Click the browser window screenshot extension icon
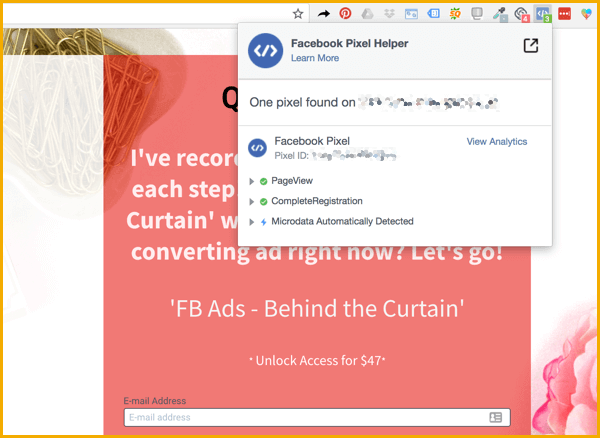 pos(411,14)
